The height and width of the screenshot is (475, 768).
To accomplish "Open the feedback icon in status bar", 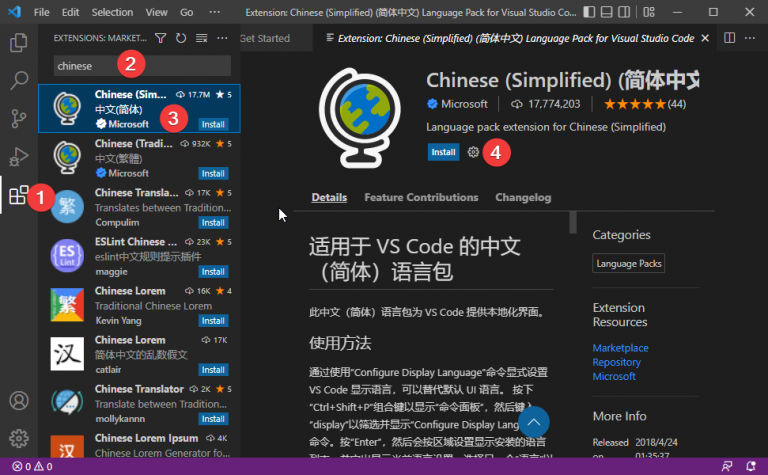I will tap(727, 466).
